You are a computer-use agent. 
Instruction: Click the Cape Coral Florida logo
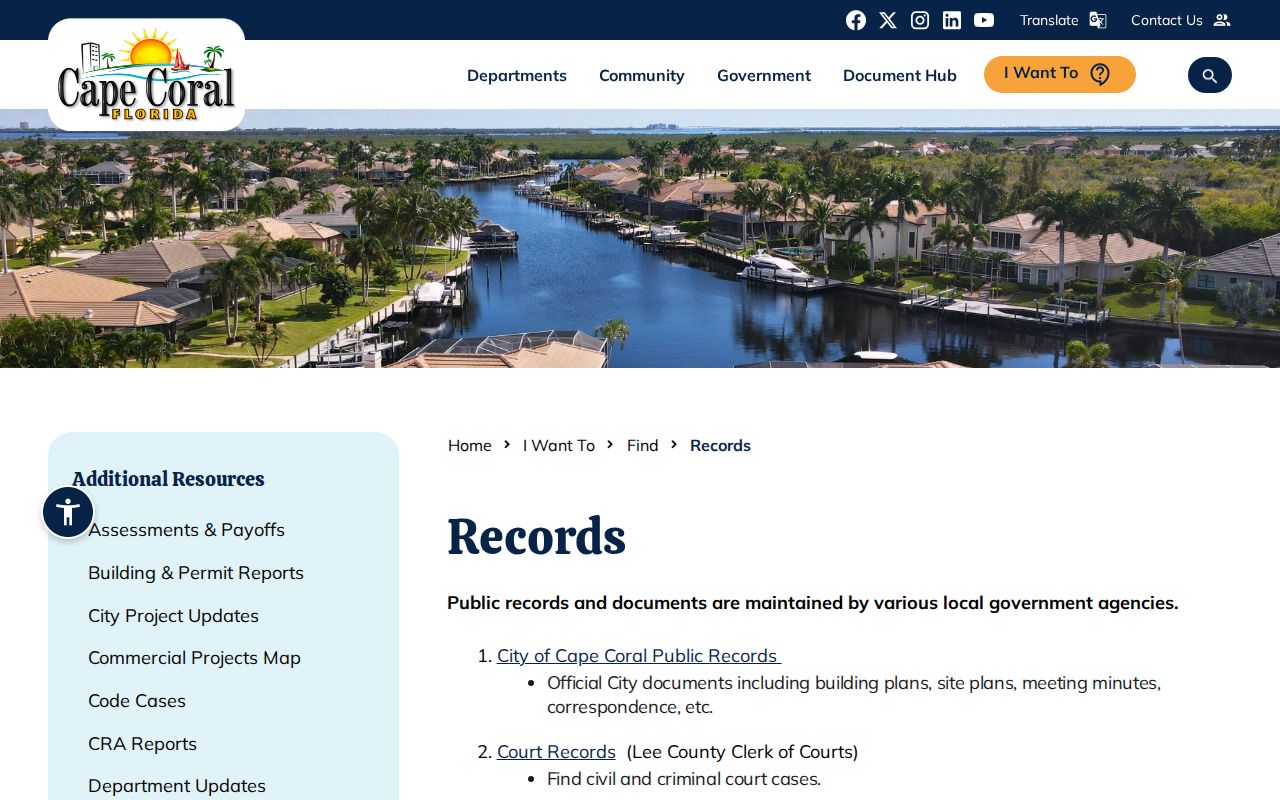pyautogui.click(x=146, y=75)
